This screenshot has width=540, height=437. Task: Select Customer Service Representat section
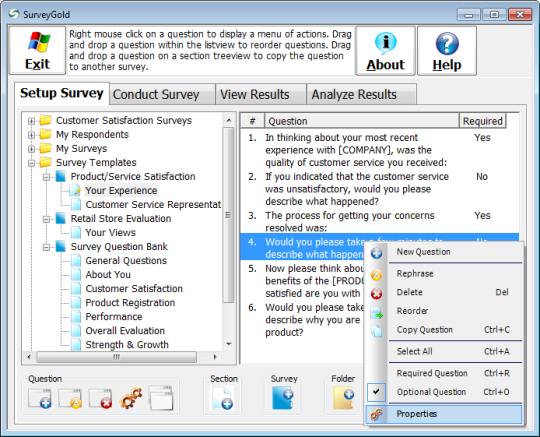153,205
